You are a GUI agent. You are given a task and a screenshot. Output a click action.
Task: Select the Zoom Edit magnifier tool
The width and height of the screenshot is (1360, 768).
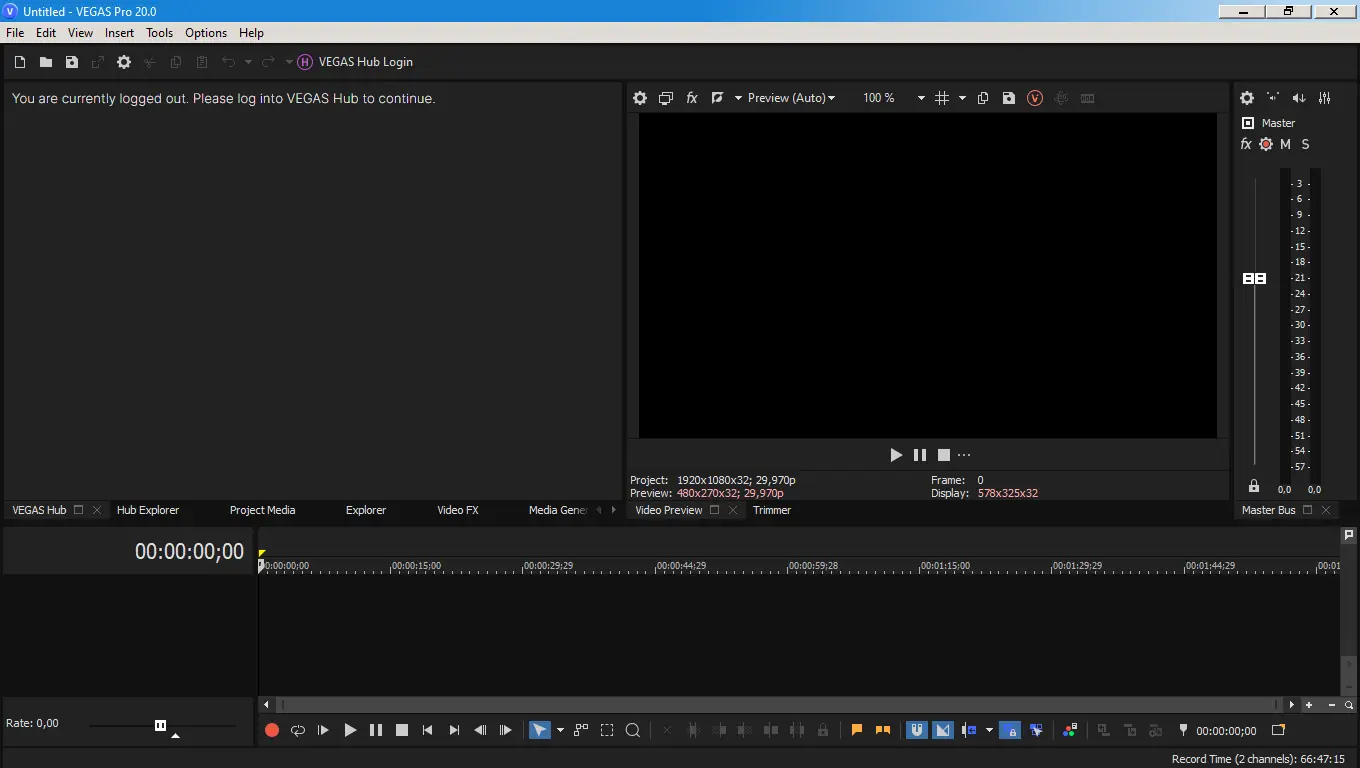[633, 731]
